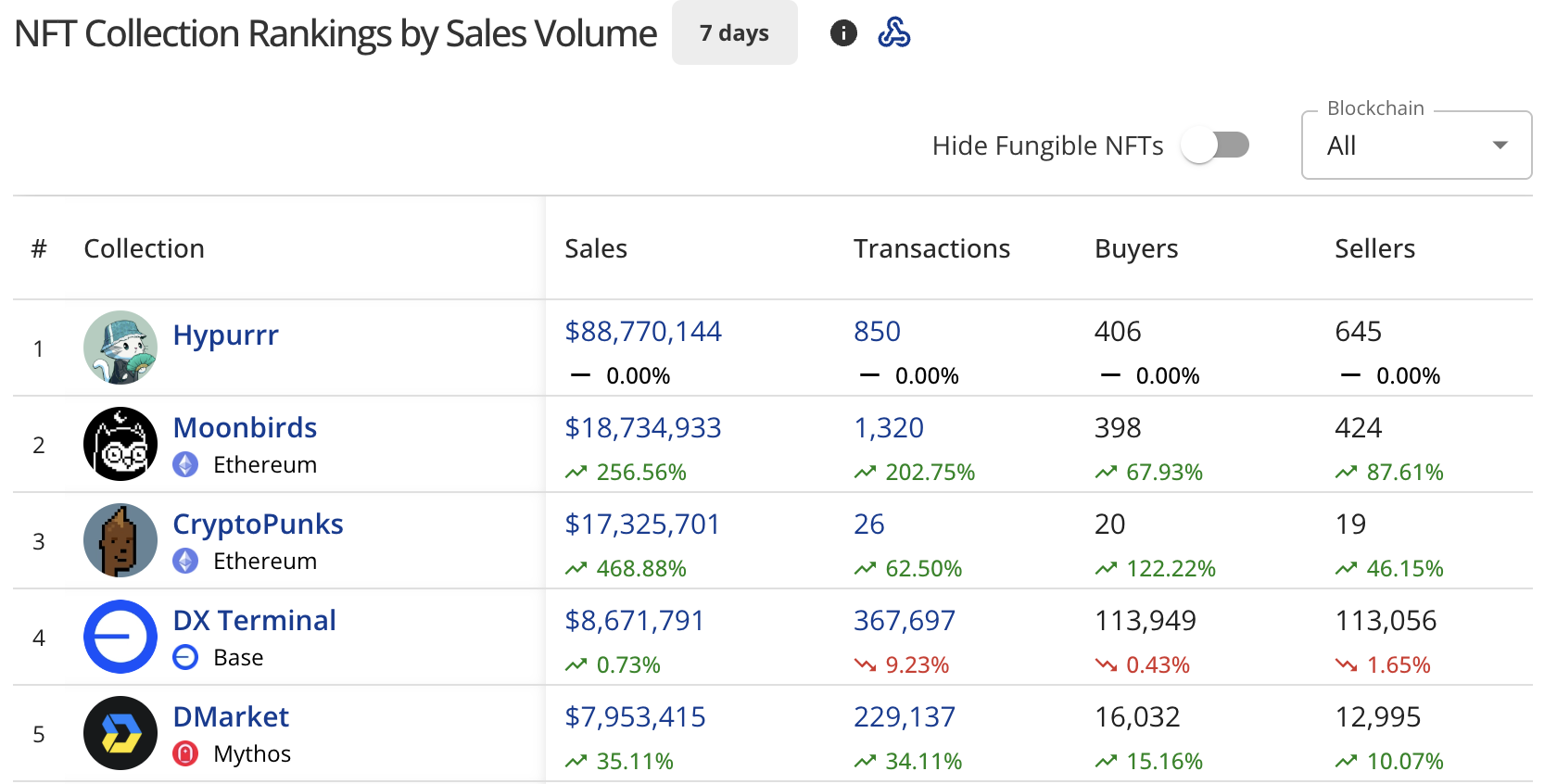Screen dimensions: 1557x784
Task: Click DMarket transactions count 229,137
Action: tap(905, 716)
